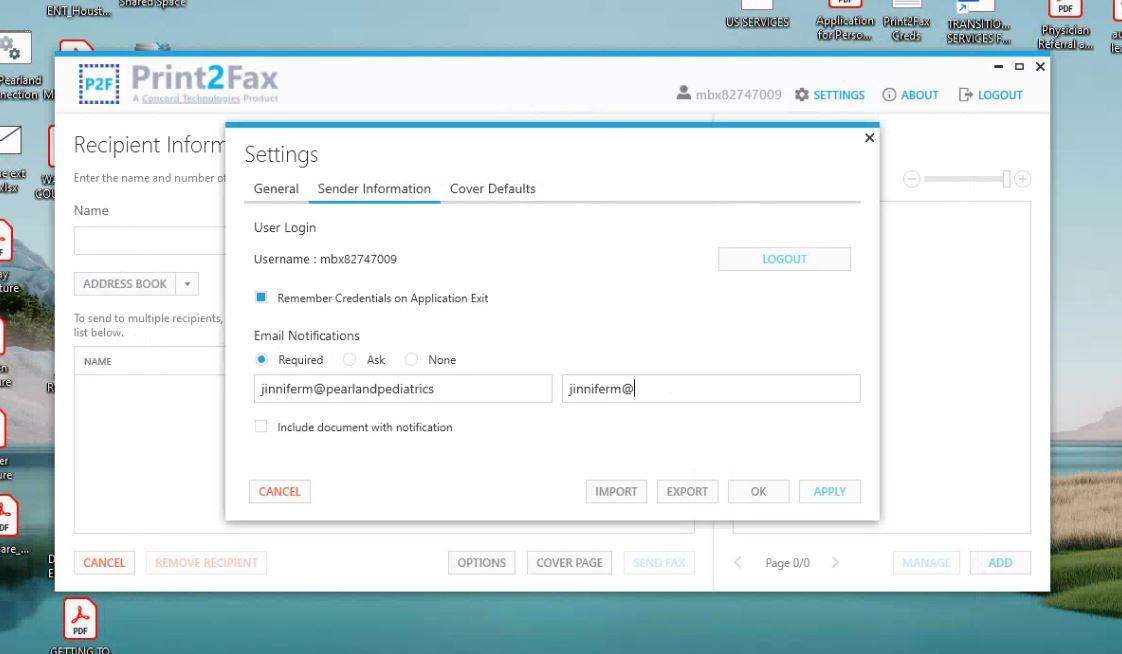
Task: Zoom out with the minus icon in preview
Action: click(912, 179)
